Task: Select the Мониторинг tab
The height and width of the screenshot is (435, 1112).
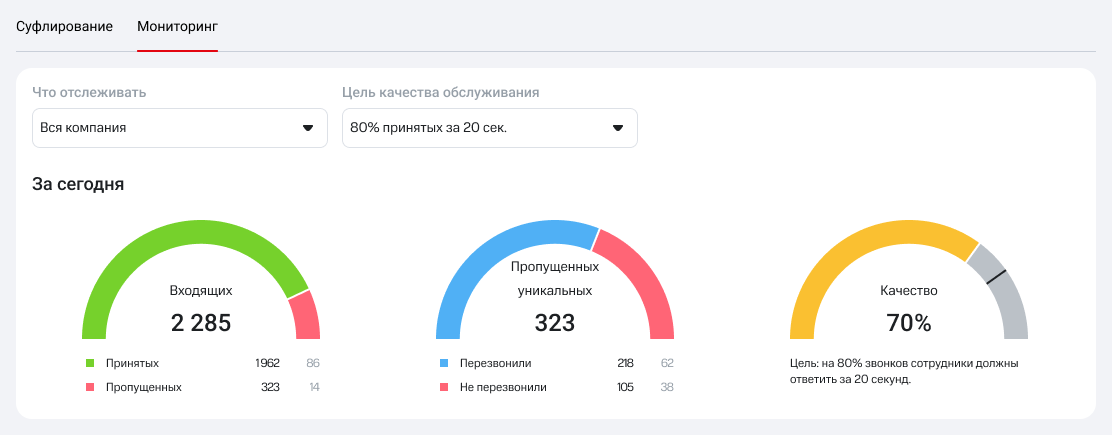Action: point(177,26)
